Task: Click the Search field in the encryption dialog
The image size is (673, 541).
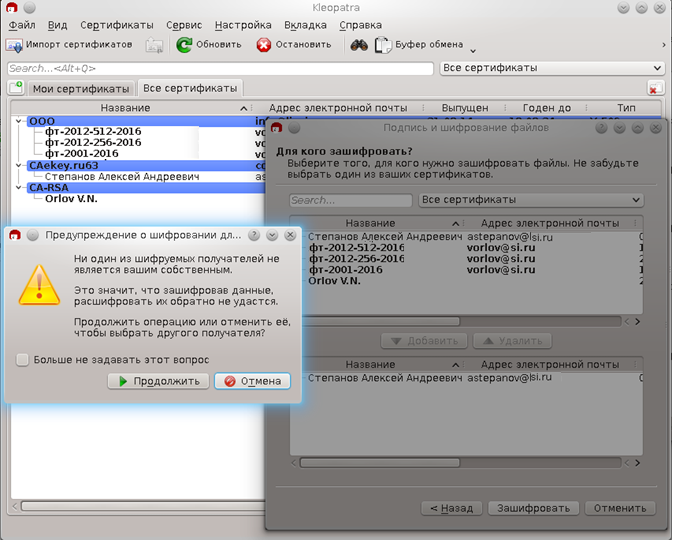Action: tap(351, 200)
